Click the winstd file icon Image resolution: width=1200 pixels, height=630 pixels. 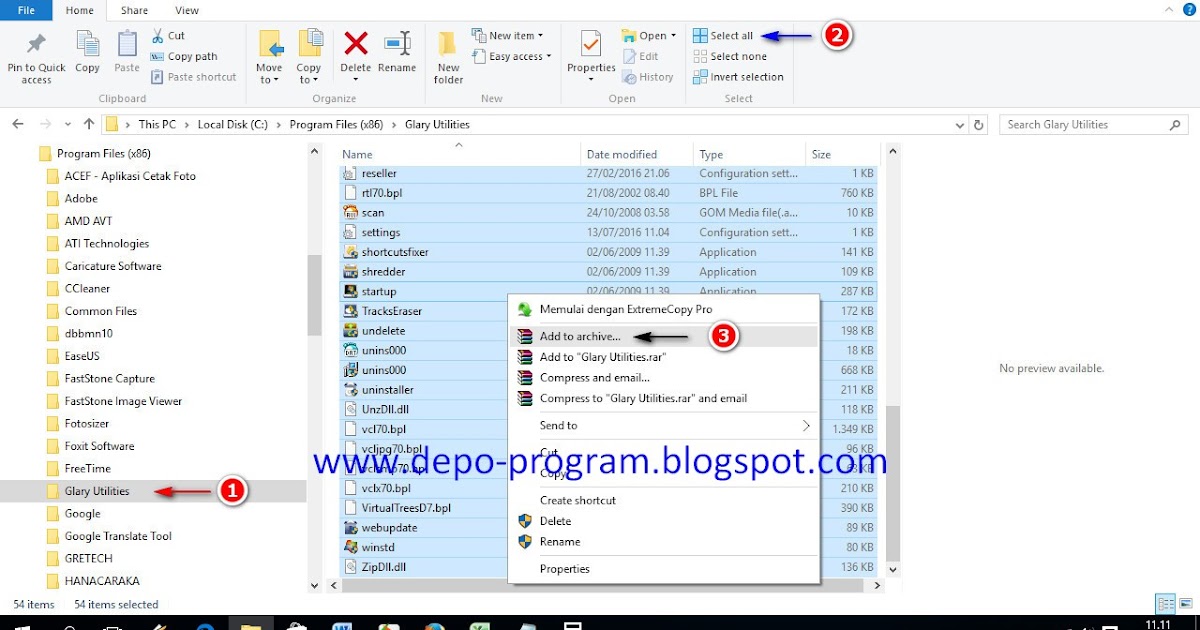350,547
